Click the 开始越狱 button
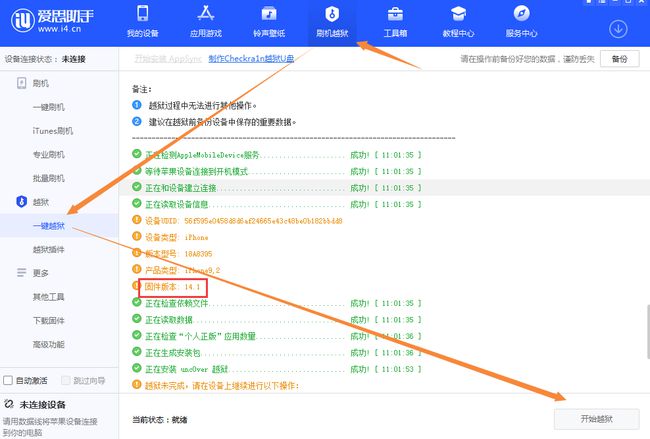The width and height of the screenshot is (650, 439). click(x=597, y=419)
